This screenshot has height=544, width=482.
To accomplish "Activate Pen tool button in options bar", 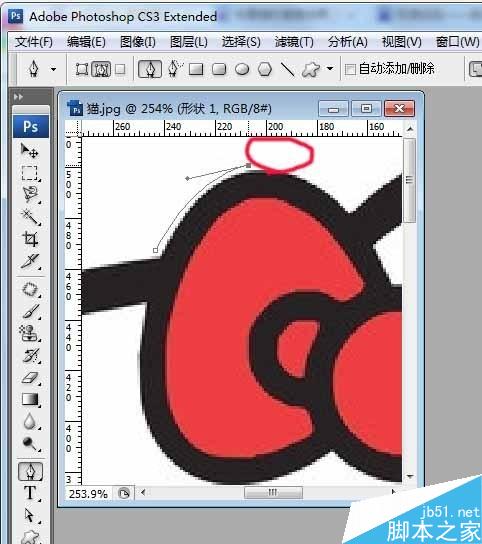I will (x=150, y=69).
